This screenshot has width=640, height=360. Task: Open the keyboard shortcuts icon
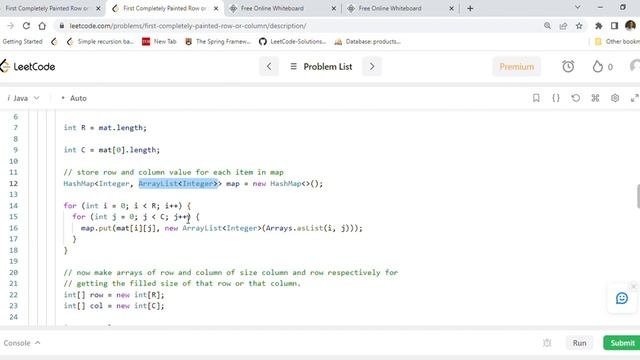[595, 98]
